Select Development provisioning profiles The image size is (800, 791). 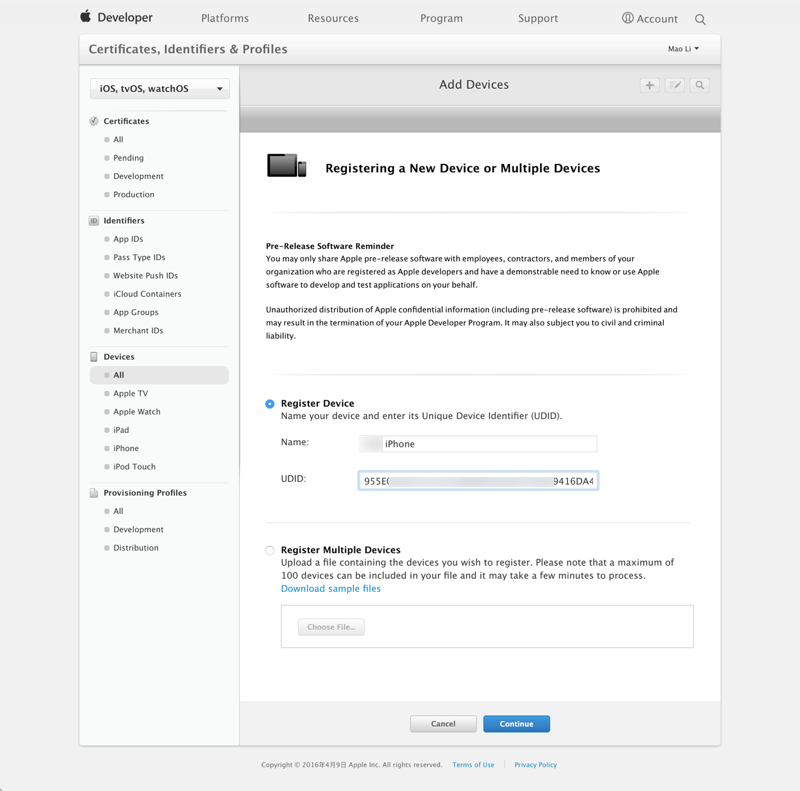(138, 530)
